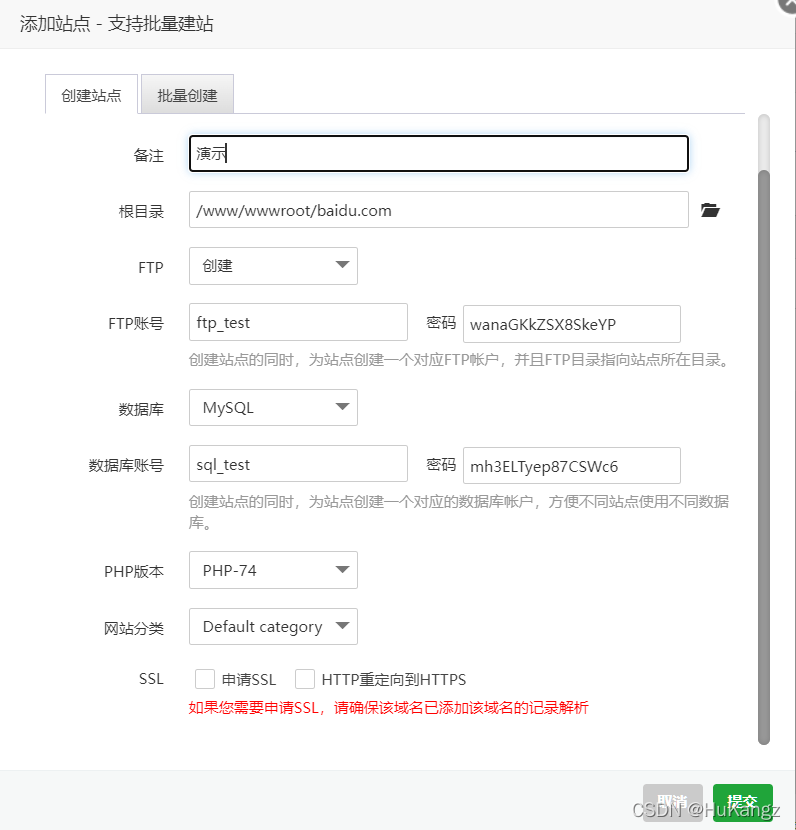Screen dimensions: 796x830
Task: Click the dialog vertical scrollbar
Action: (763, 455)
